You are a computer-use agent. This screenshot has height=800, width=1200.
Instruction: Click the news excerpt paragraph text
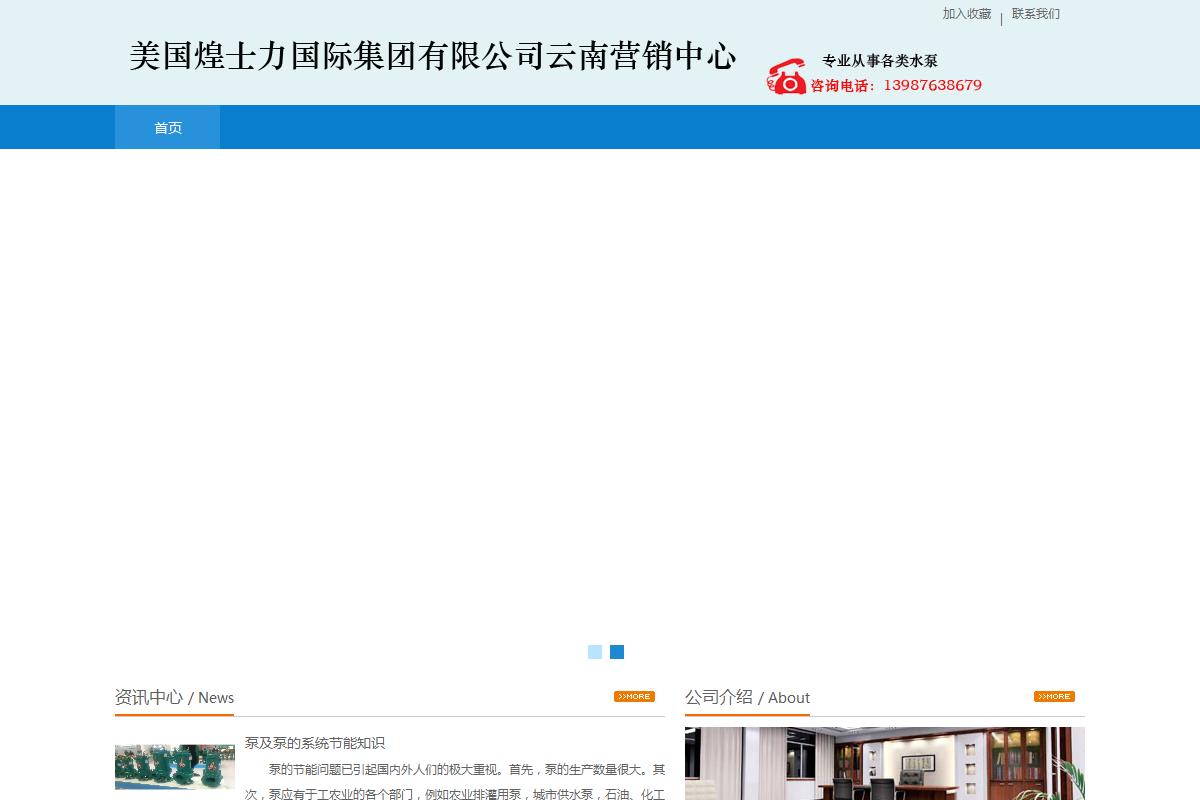tap(455, 781)
